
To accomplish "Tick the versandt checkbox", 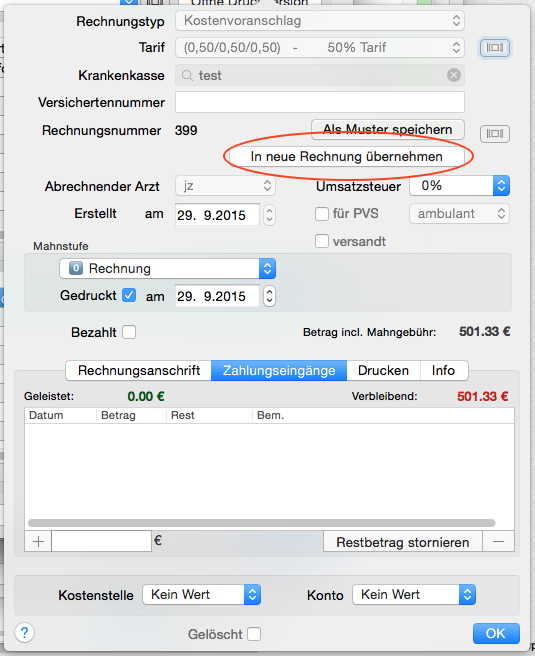I will click(322, 241).
